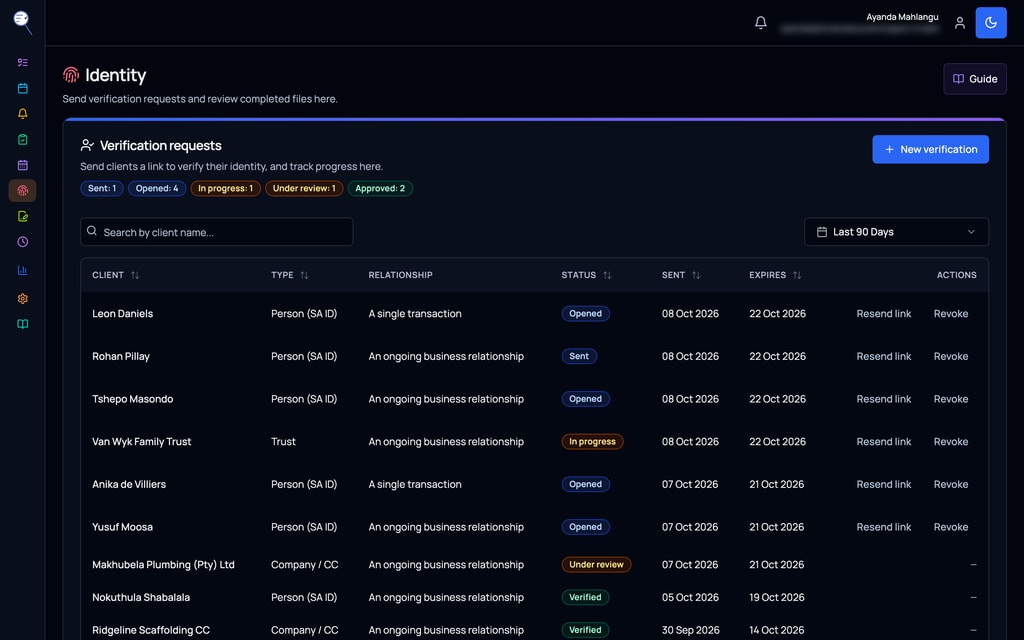
Task: Resend link for Tshepo Masondo
Action: 884,399
